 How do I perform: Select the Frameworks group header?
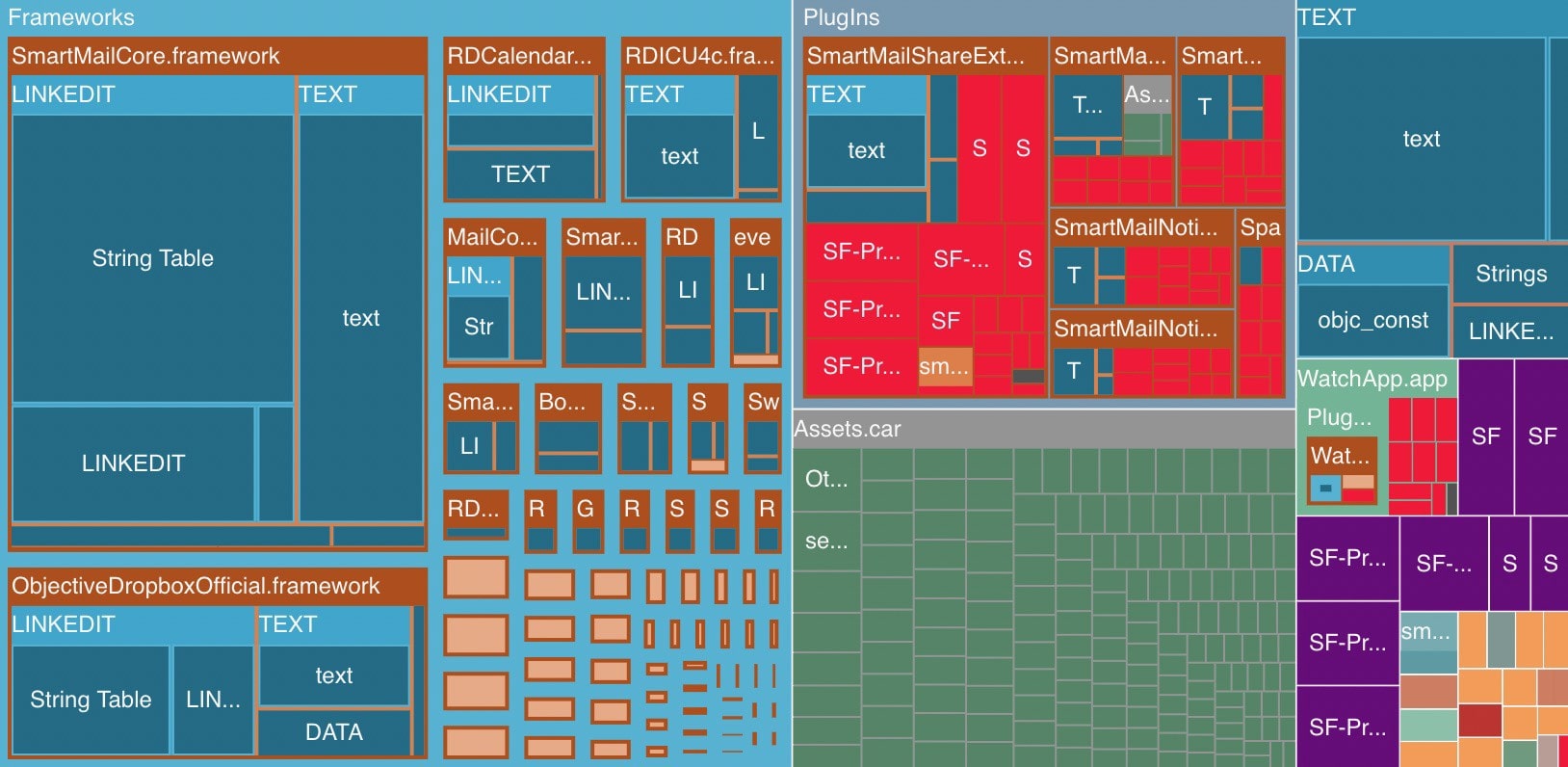(x=71, y=17)
